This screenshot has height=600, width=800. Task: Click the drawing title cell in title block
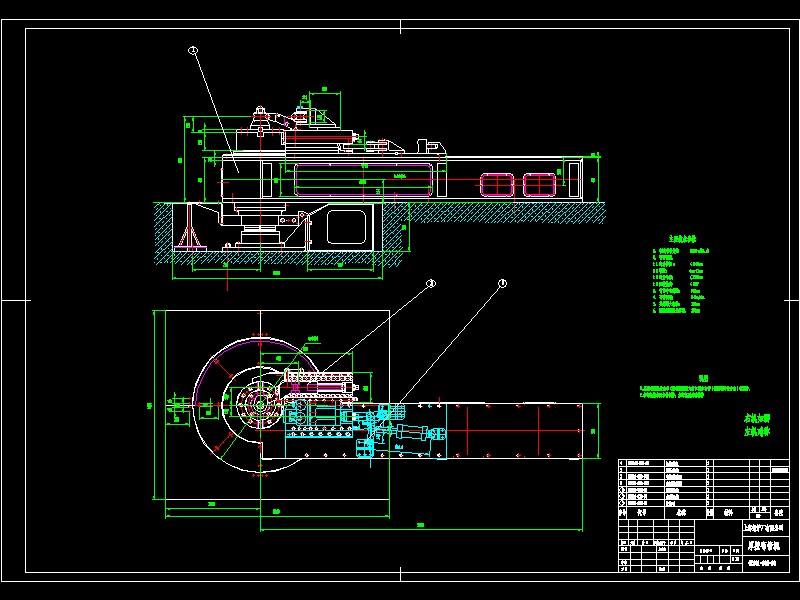point(764,546)
